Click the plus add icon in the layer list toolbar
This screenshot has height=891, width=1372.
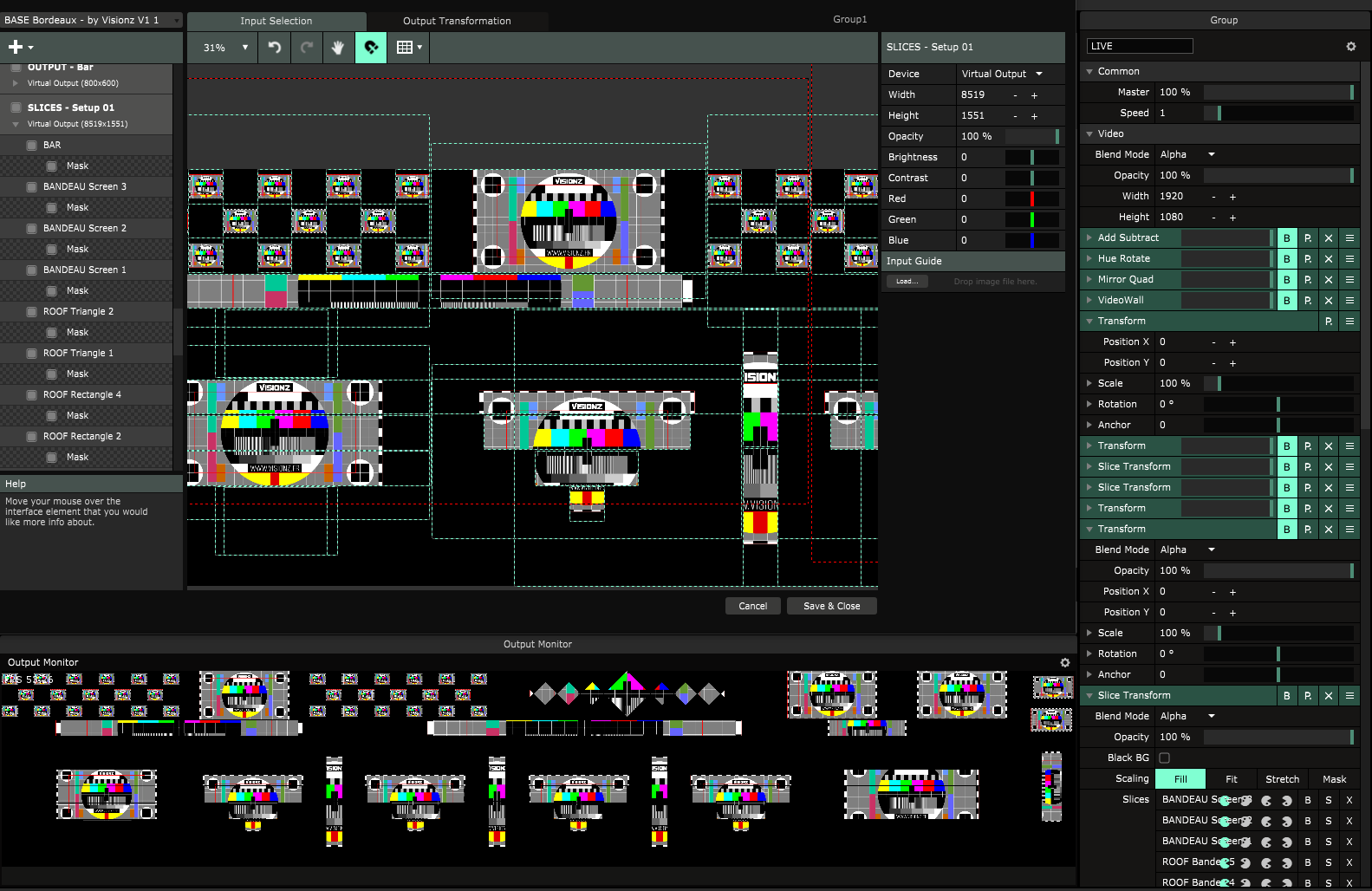pos(16,48)
